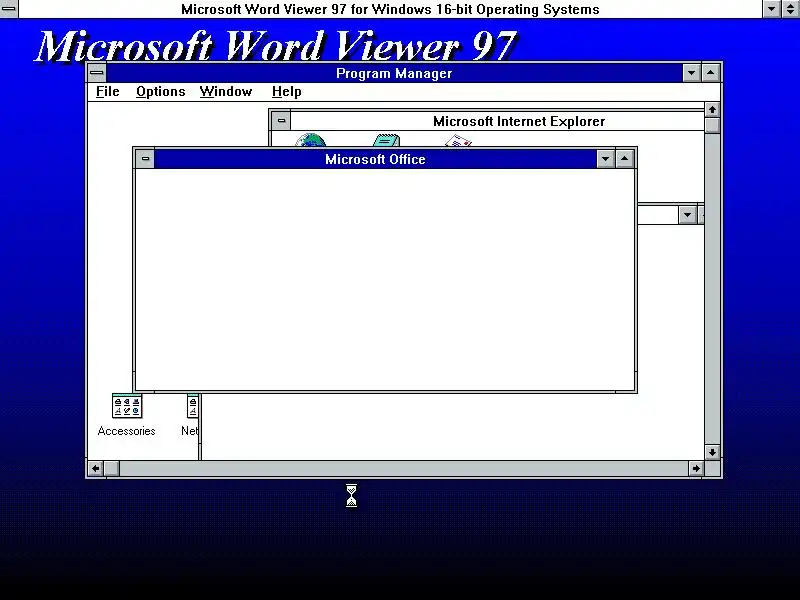
Task: Click the Program Manager scroll left arrow
Action: coord(96,468)
